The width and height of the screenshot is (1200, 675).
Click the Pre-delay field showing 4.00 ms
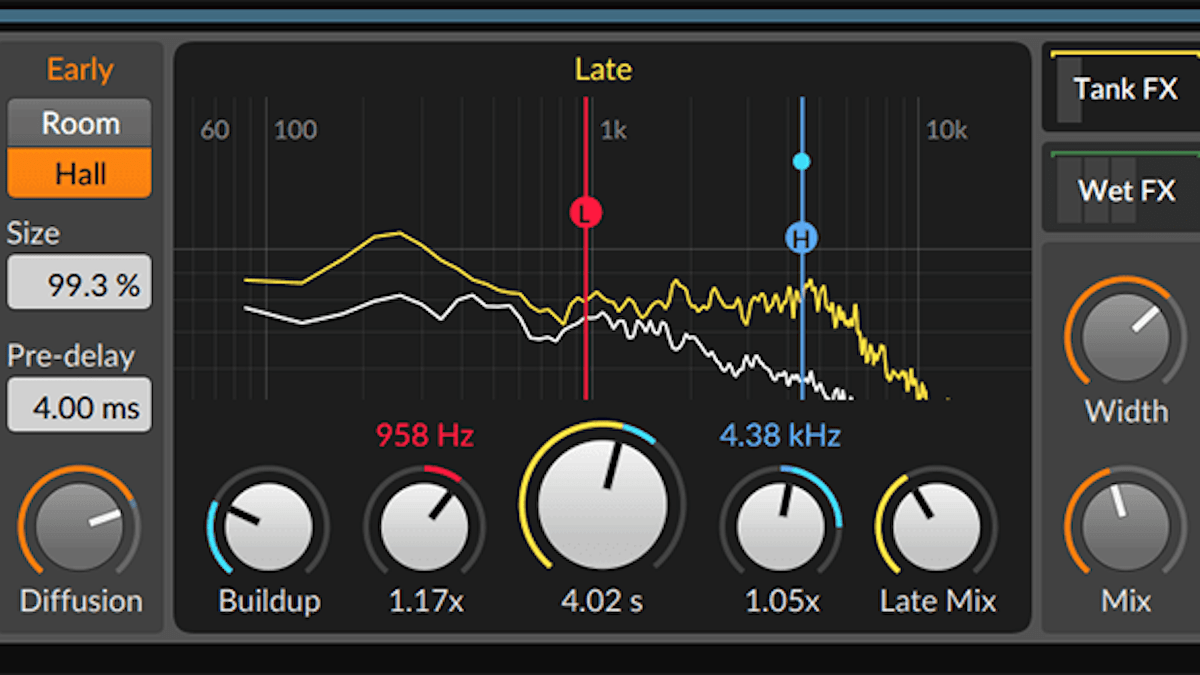tap(80, 407)
